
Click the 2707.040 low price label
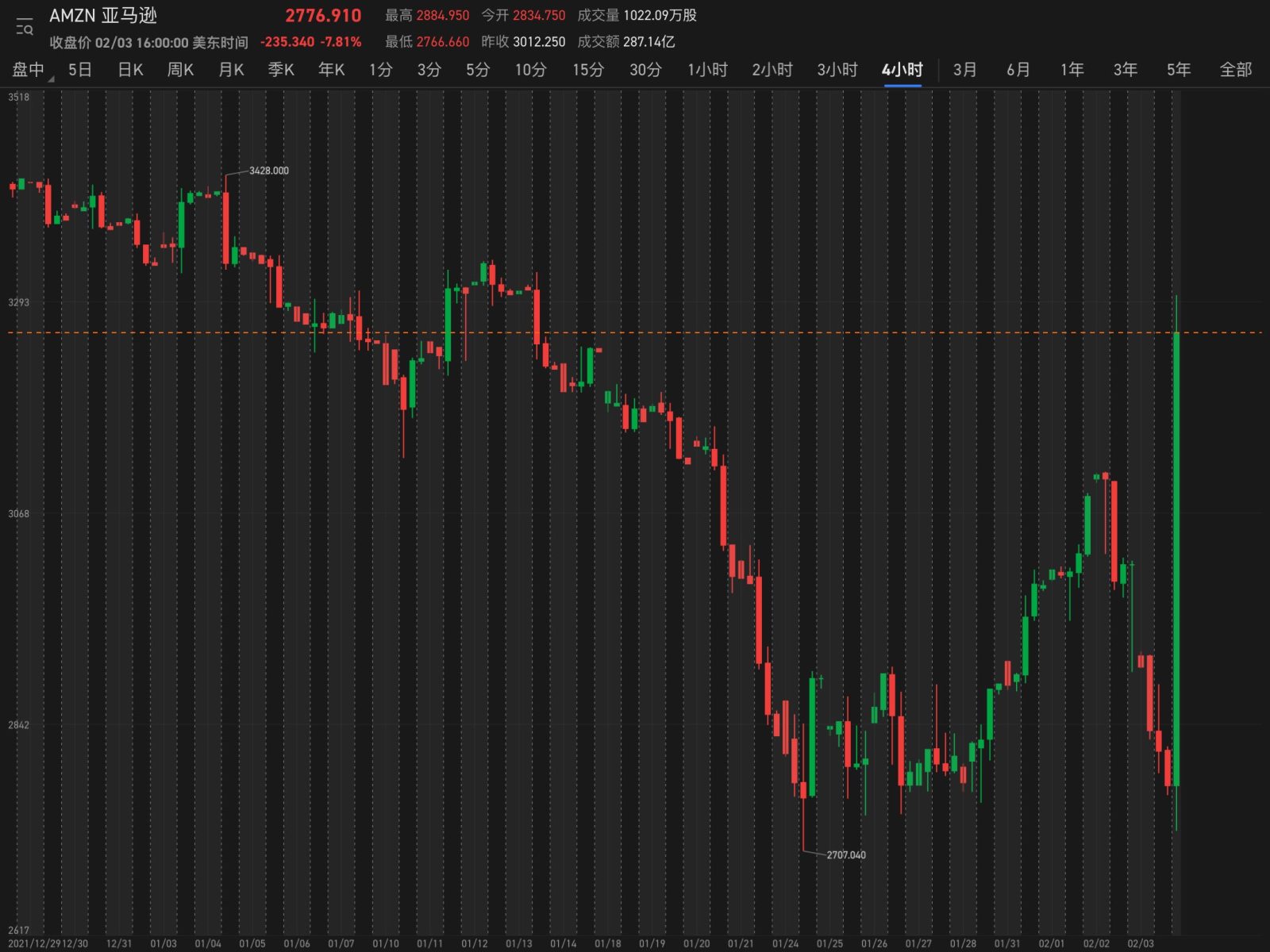pyautogui.click(x=846, y=855)
